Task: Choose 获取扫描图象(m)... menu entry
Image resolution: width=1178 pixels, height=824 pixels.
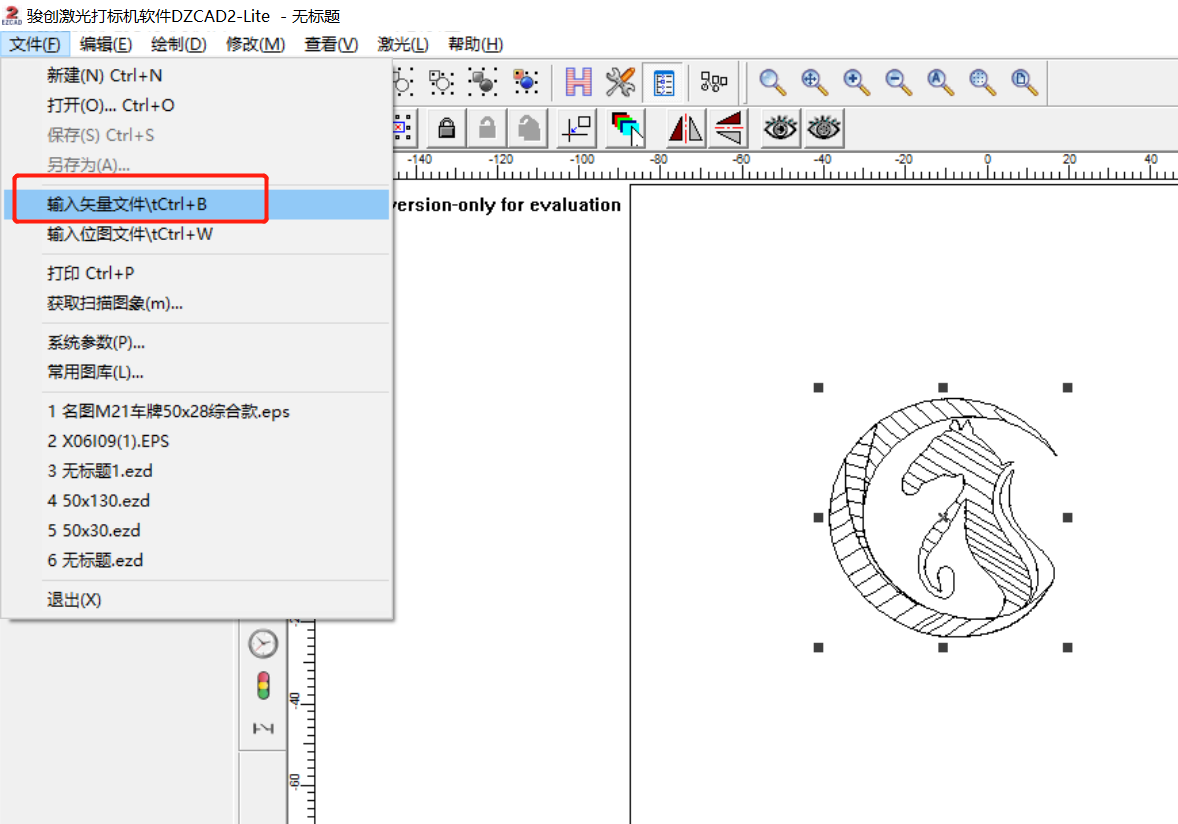Action: (197, 303)
